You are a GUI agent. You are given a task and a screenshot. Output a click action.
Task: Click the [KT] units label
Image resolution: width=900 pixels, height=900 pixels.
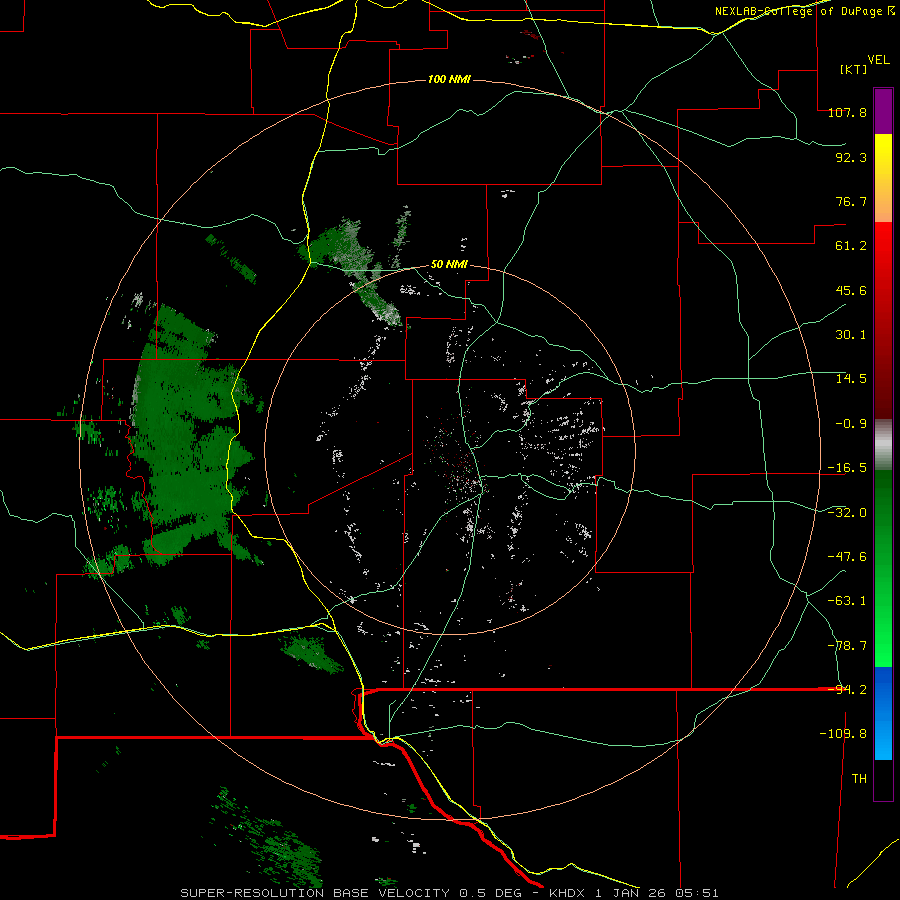pos(853,69)
